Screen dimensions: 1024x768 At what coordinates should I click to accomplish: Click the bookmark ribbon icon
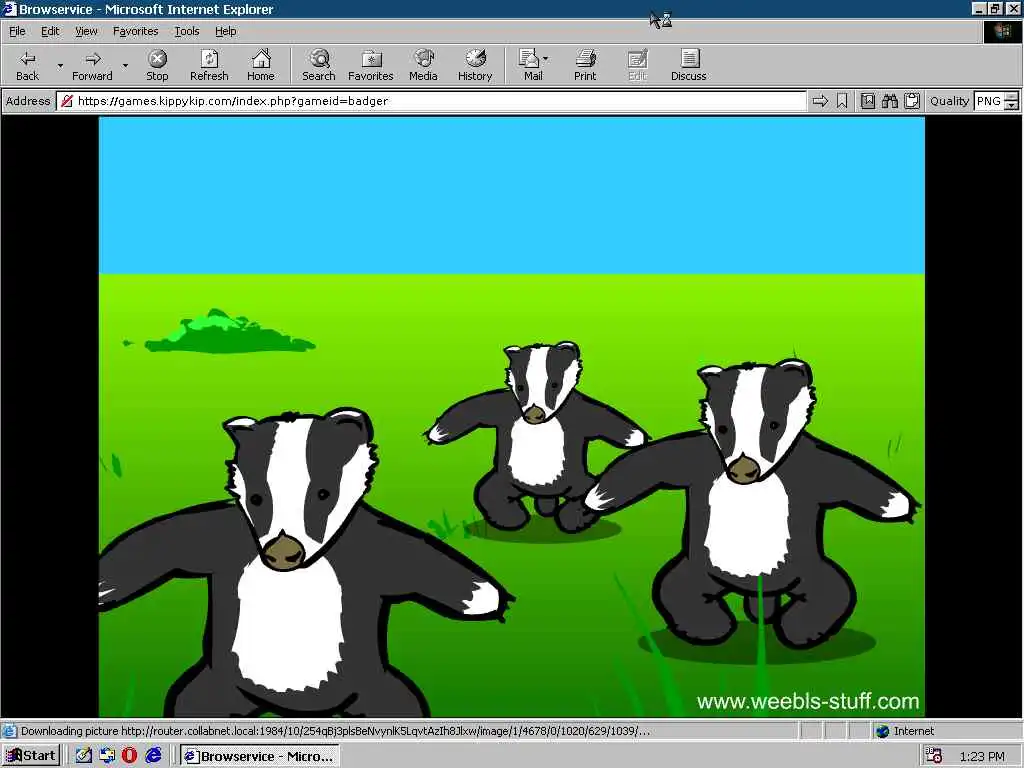[842, 101]
